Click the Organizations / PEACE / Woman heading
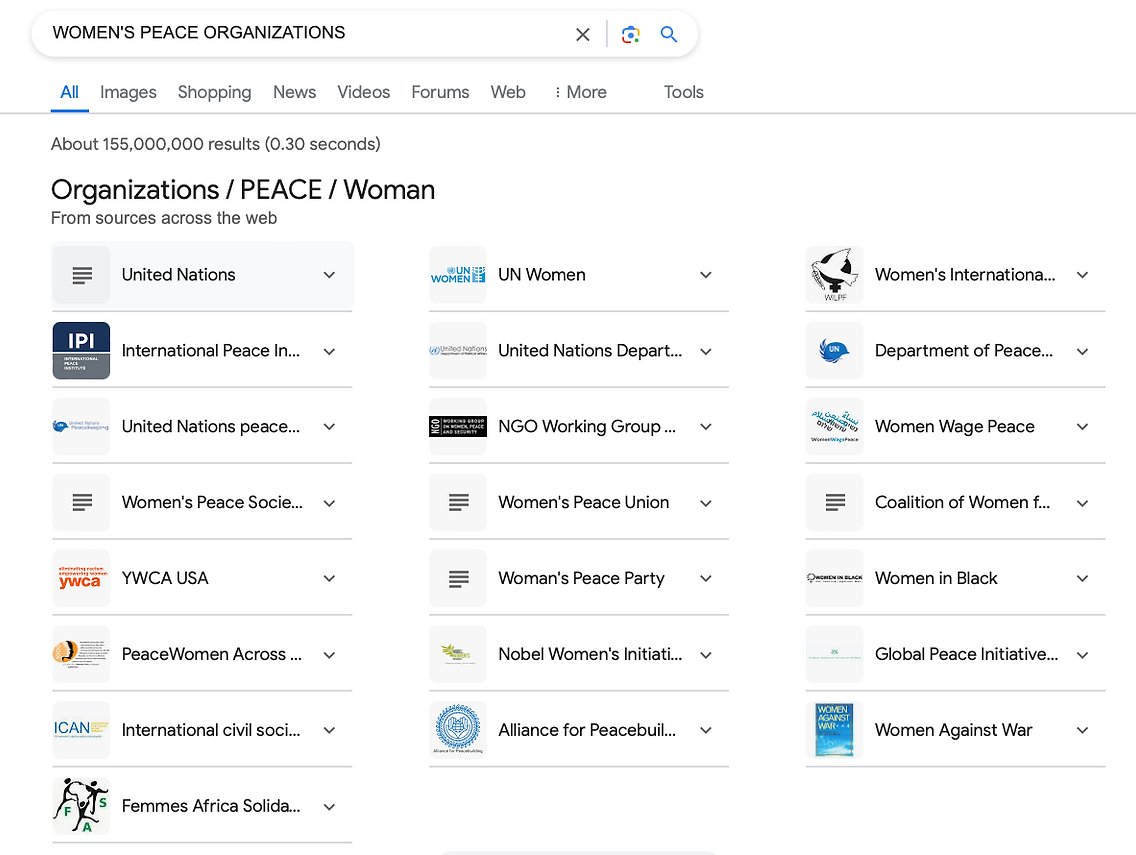Viewport: 1136px width, 855px height. pos(243,190)
